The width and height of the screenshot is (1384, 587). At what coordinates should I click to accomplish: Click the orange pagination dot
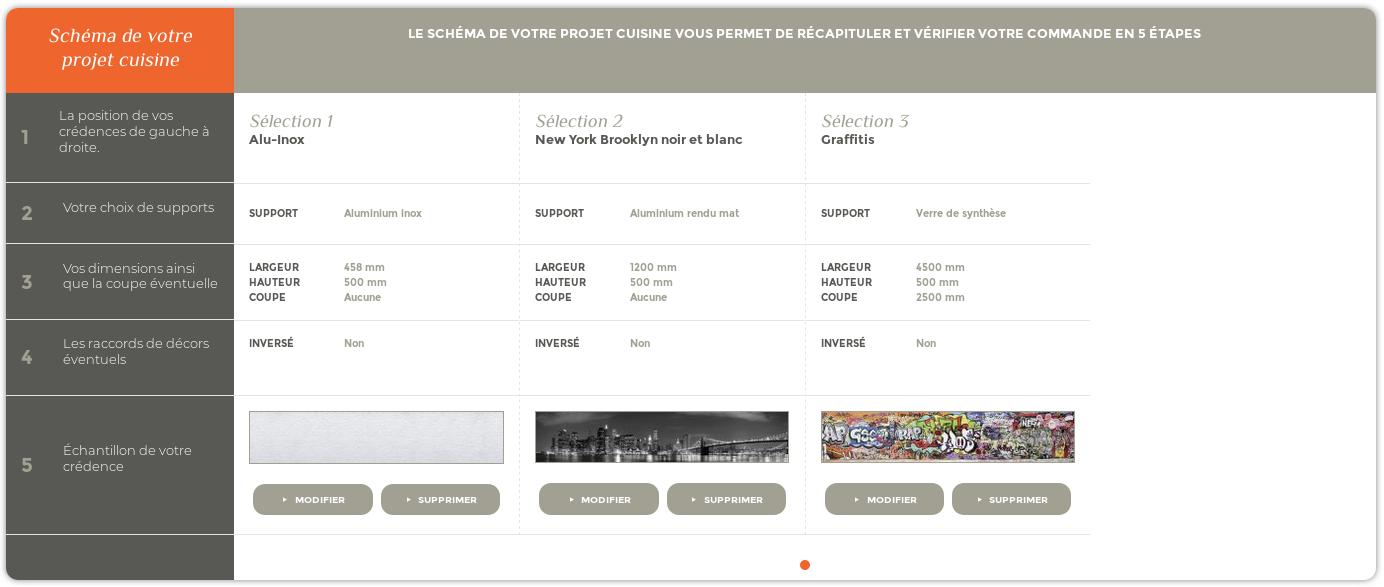(805, 565)
